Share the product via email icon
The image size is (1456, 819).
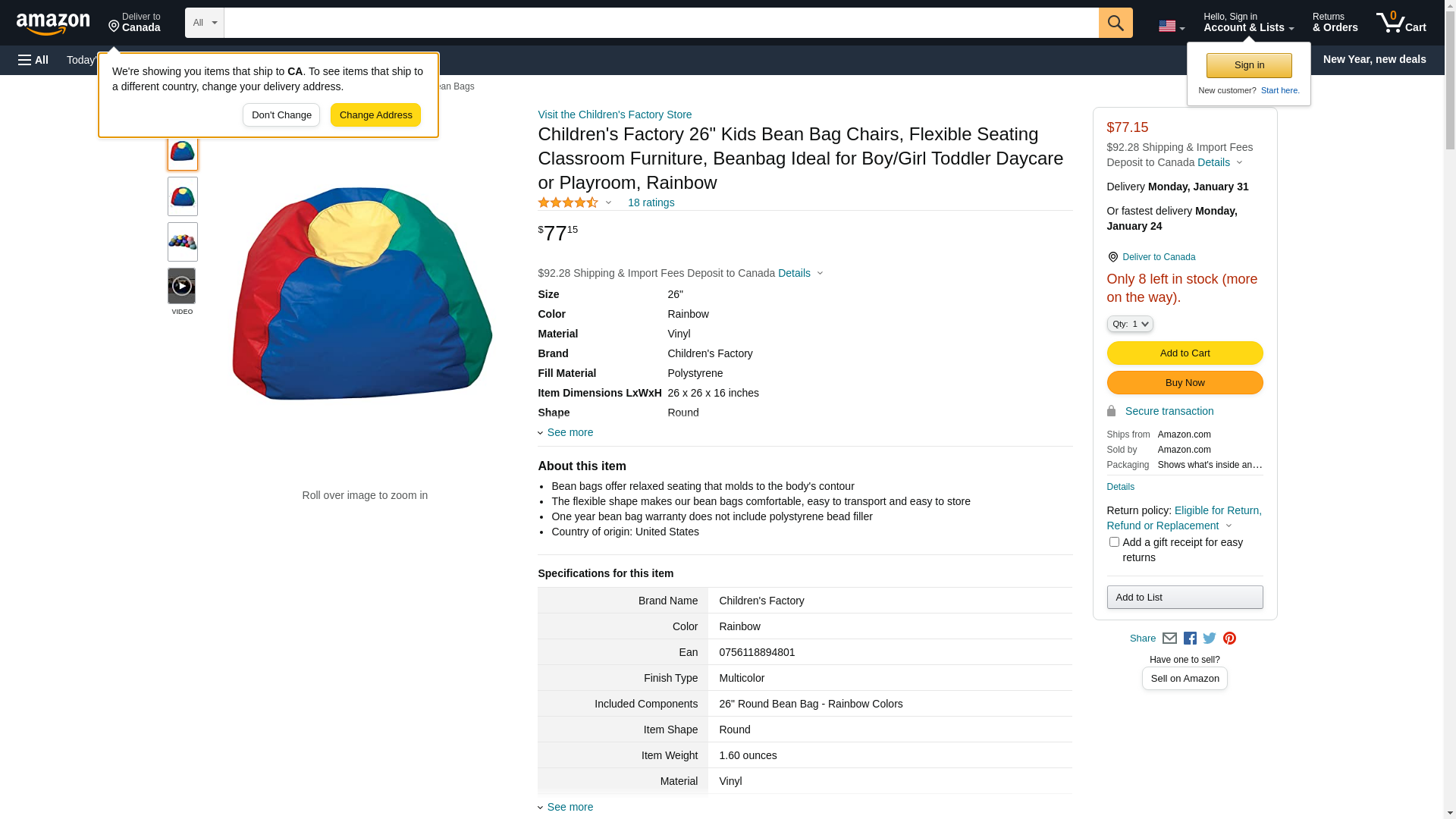coord(1169,639)
